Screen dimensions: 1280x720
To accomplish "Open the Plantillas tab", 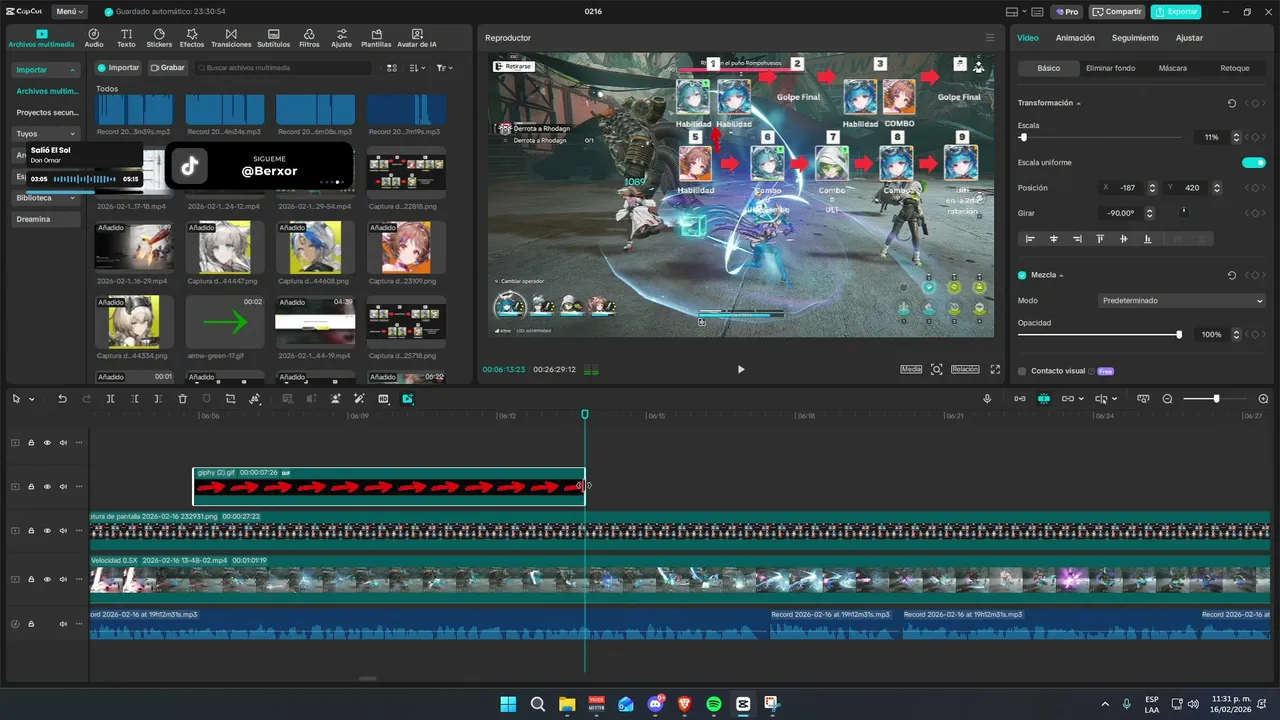I will (376, 38).
